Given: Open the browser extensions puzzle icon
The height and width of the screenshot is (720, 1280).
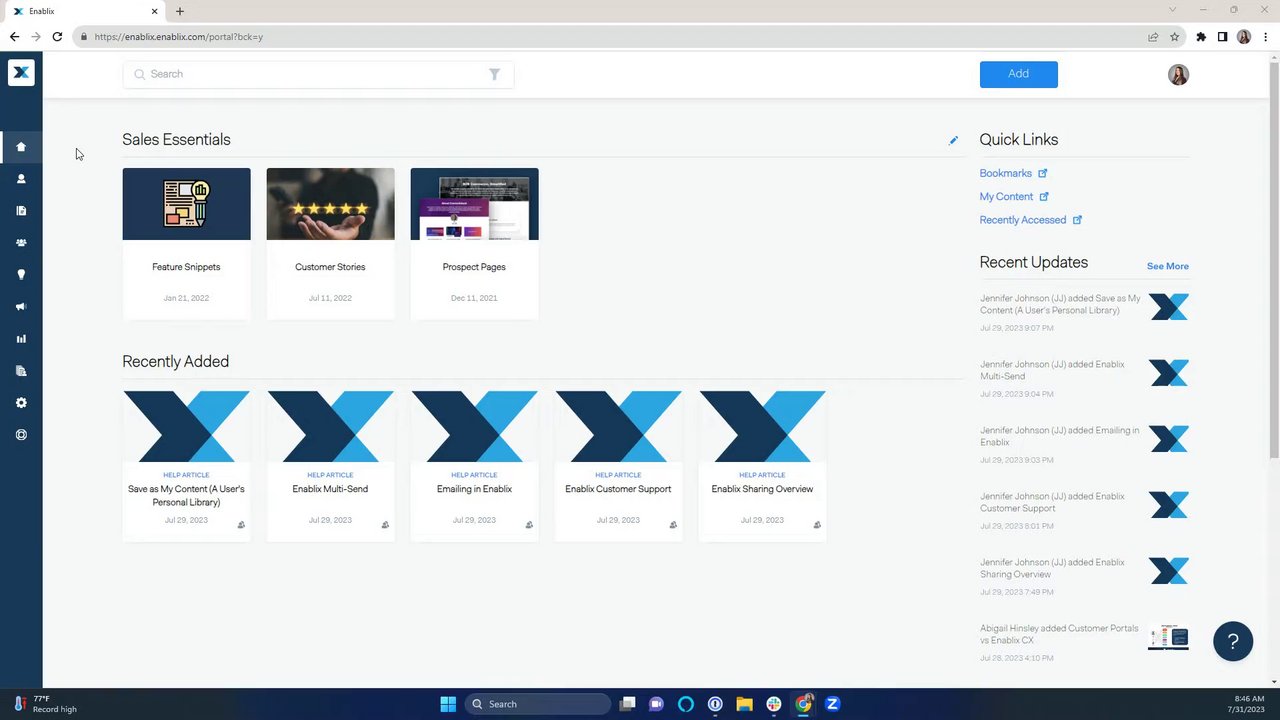Looking at the screenshot, I should (1201, 37).
